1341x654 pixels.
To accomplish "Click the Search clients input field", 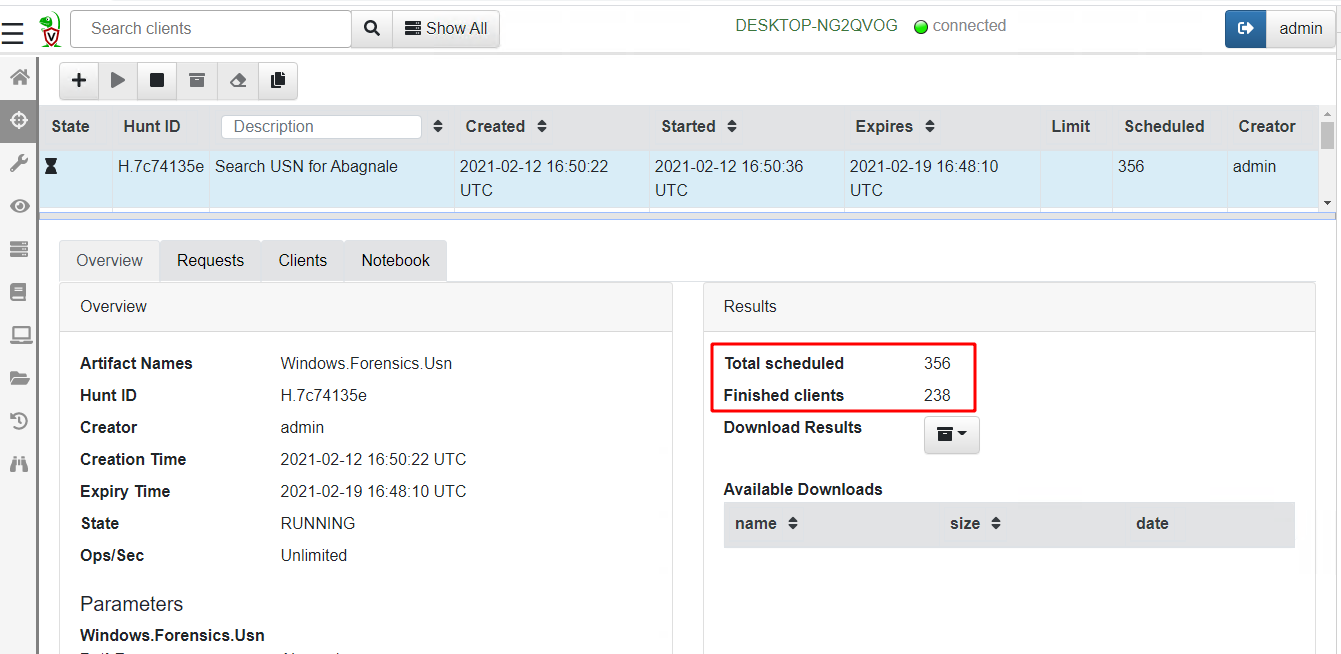I will coord(211,29).
